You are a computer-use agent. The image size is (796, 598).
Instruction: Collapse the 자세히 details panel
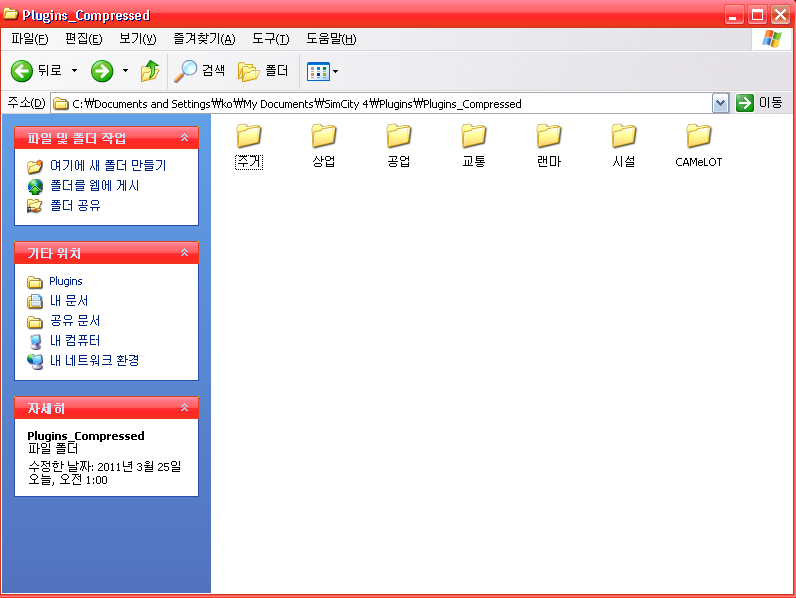pos(184,408)
